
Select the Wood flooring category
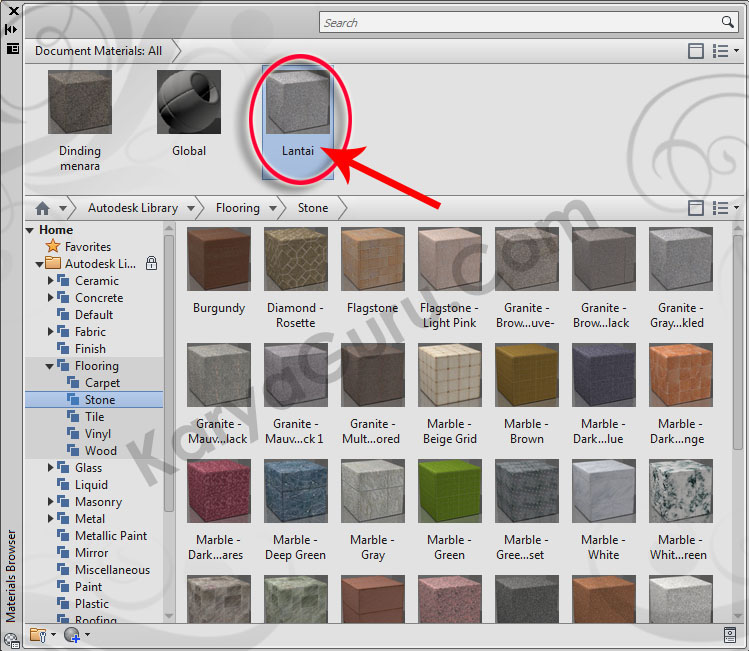pos(100,451)
